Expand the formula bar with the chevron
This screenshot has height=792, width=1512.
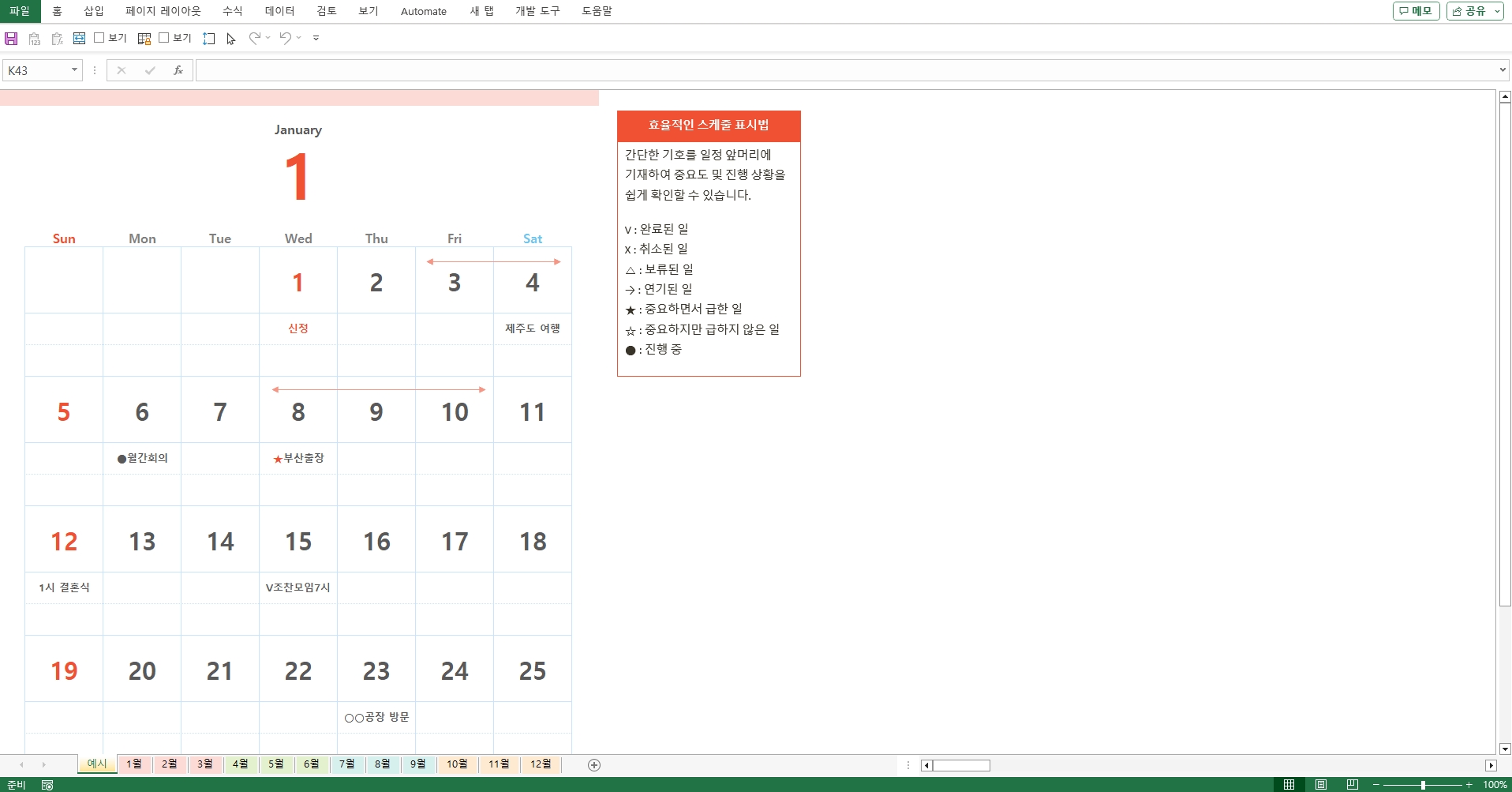1503,70
